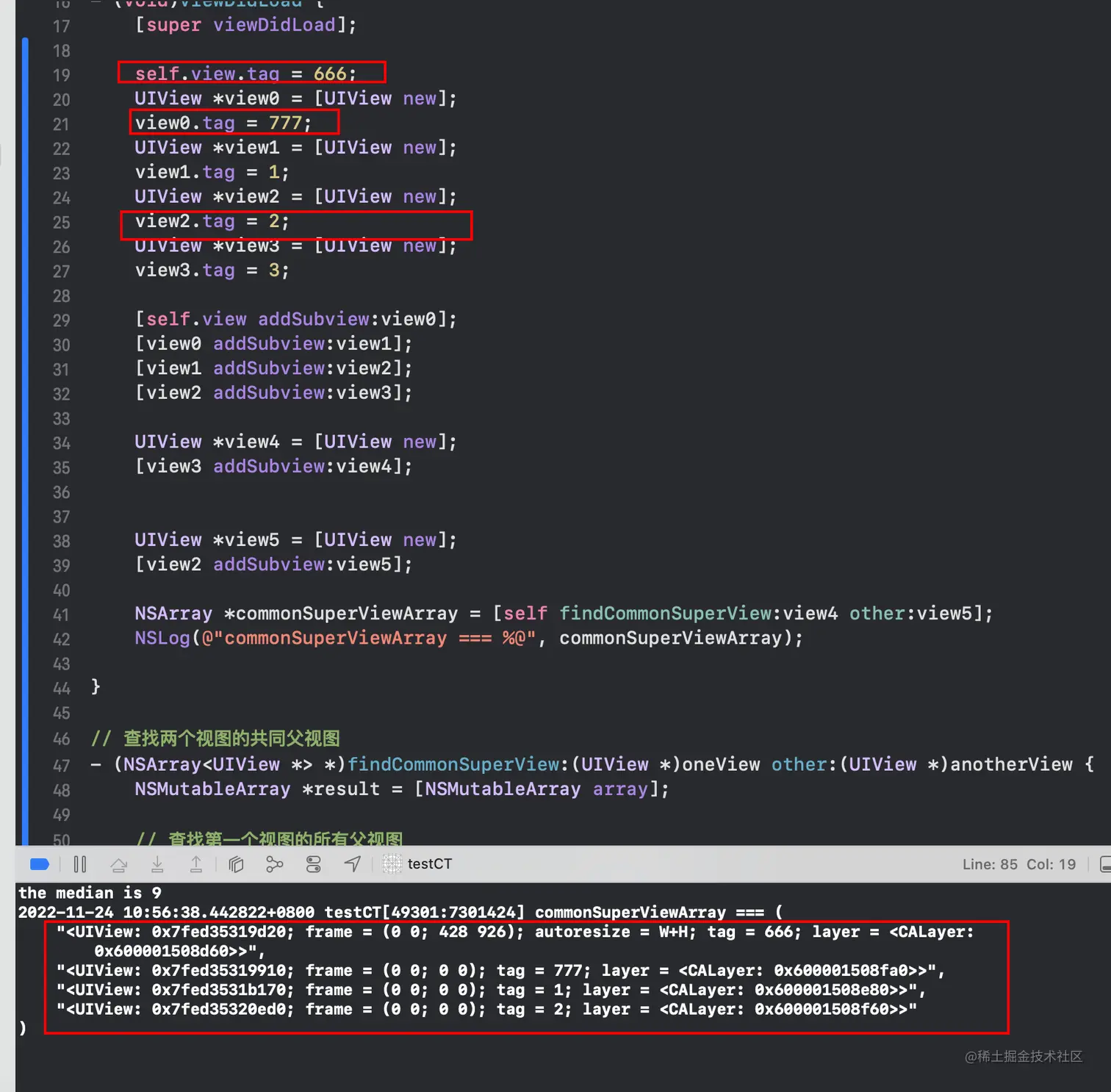Click the NSLog commonSuperViewArray statement
This screenshot has height=1092, width=1111.
click(469, 638)
